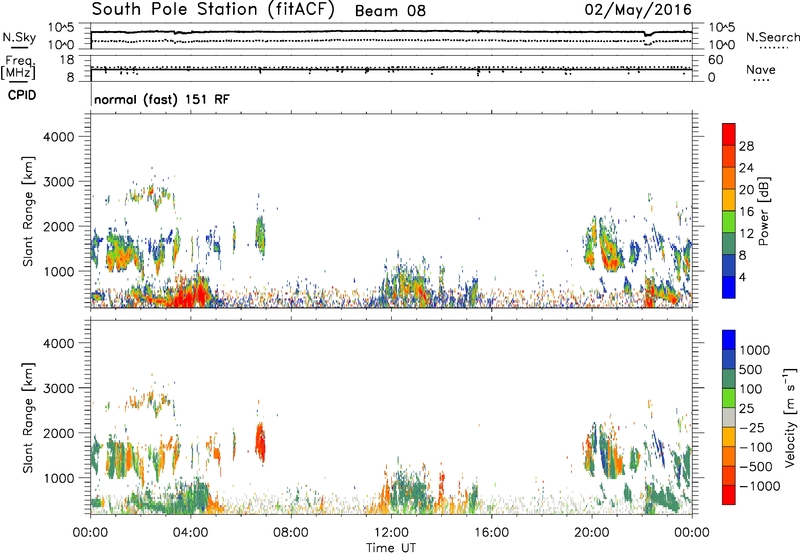Click the "-100" label on velocity colorbar
The image size is (800, 554).
[x=756, y=447]
